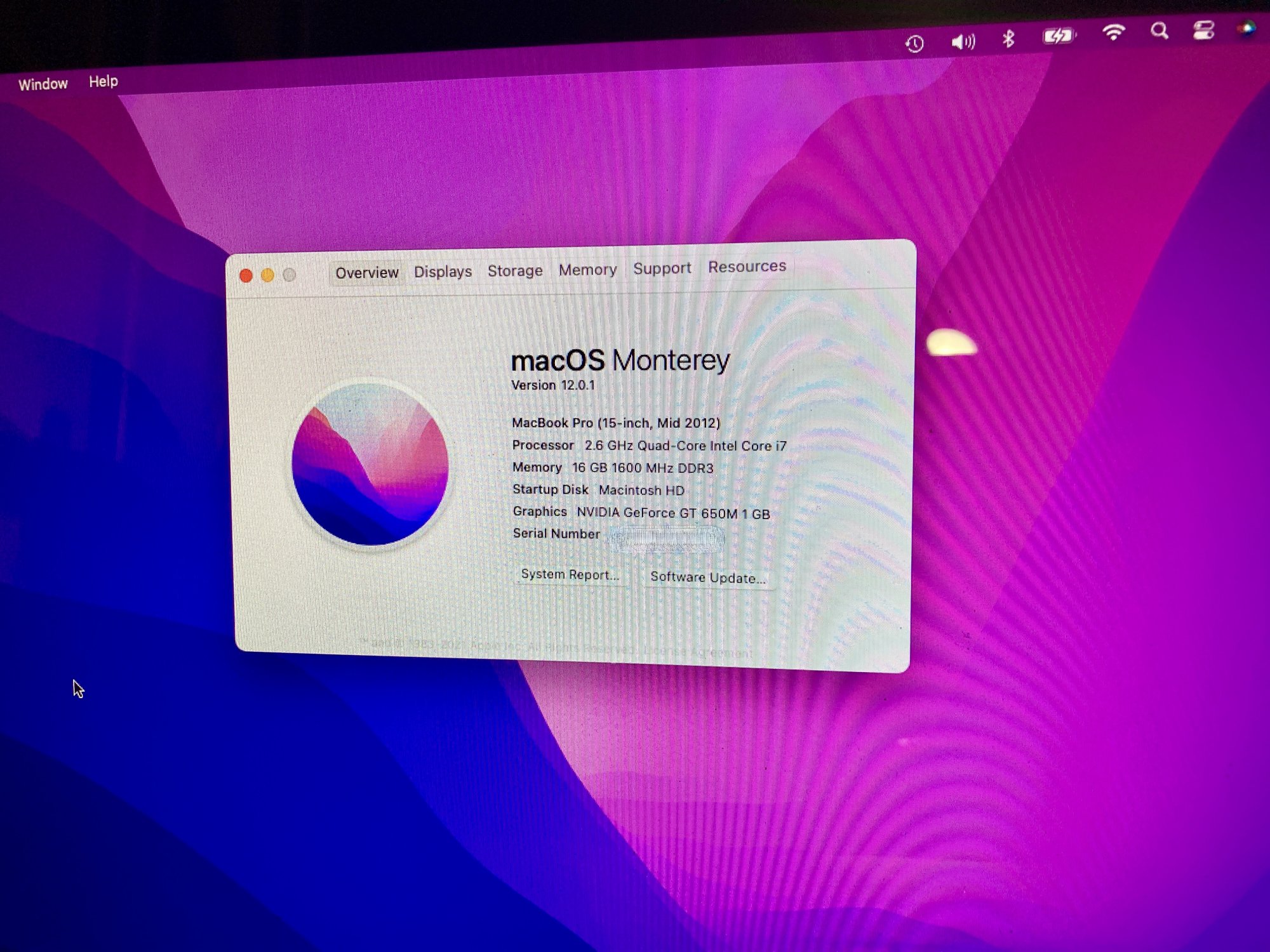Close the About This Mac window
Screen dimensions: 1270x952
coord(246,275)
